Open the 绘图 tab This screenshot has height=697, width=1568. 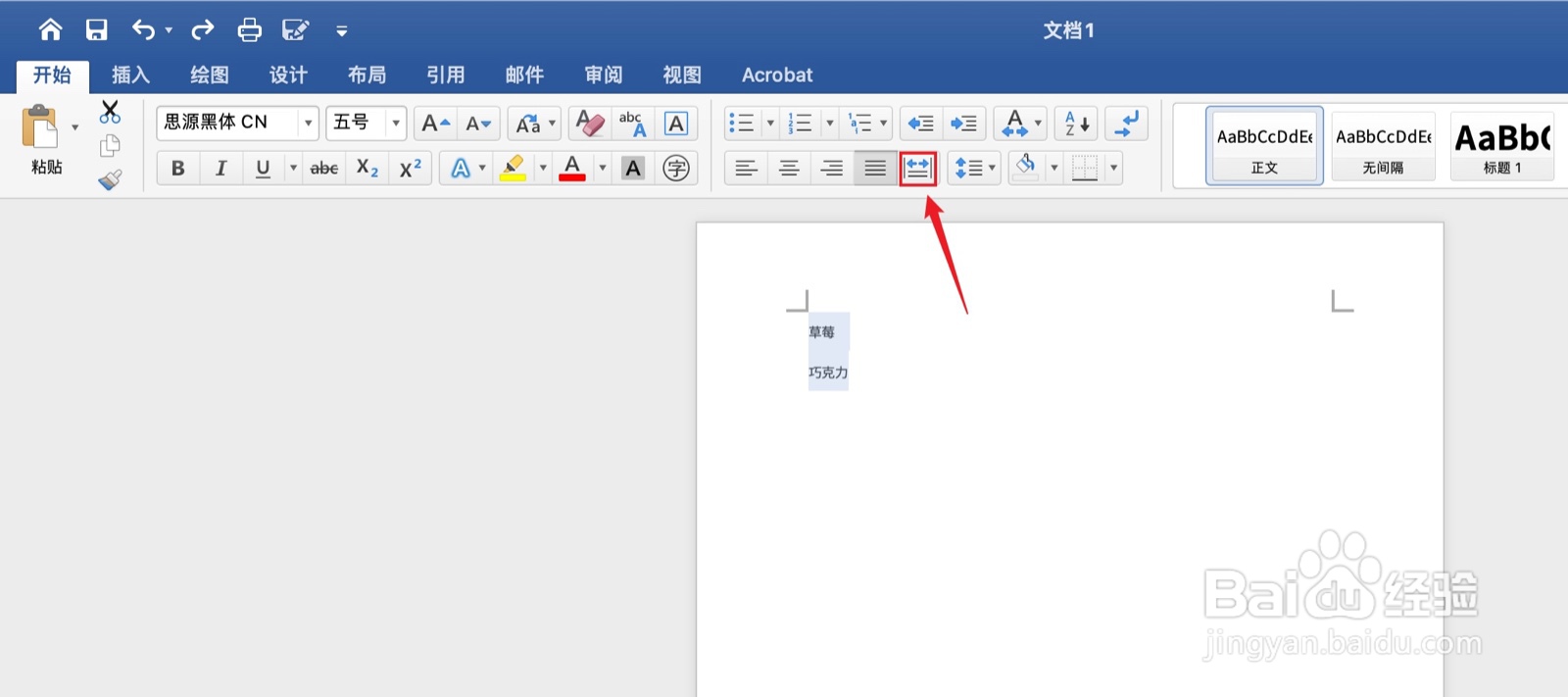coord(210,75)
